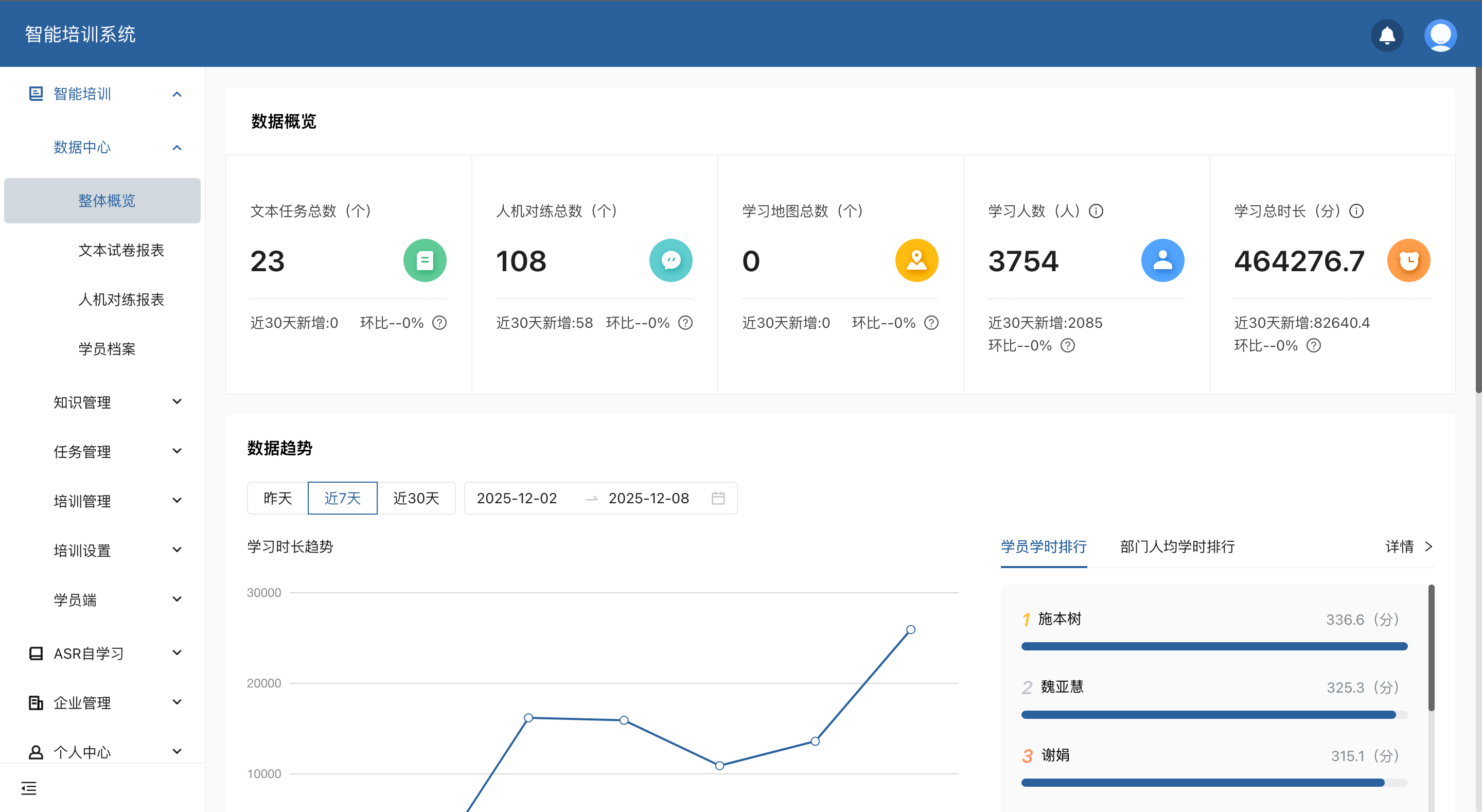The image size is (1482, 812).
Task: Click the orange clock icon for 学习总时长
Action: [1408, 261]
